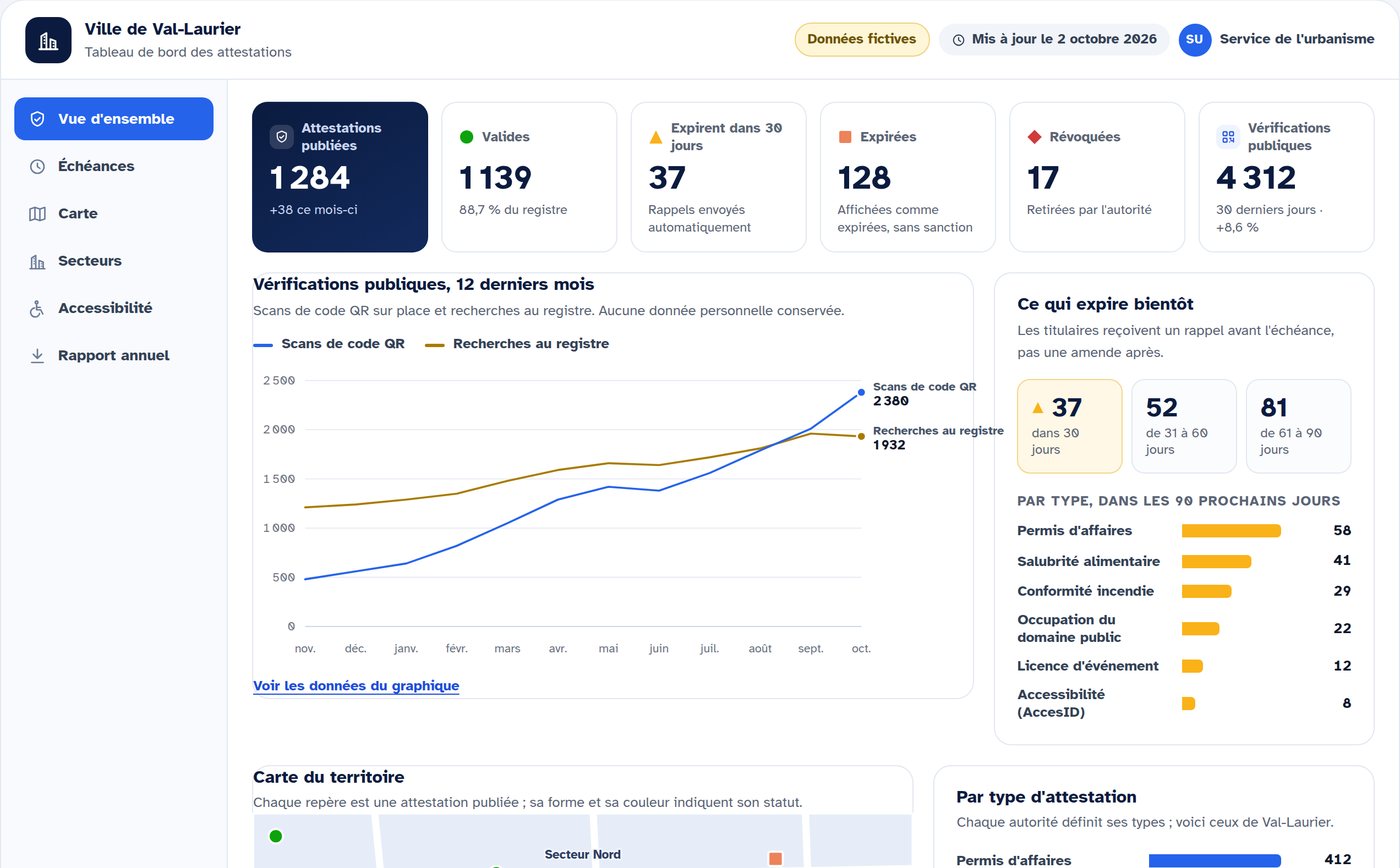This screenshot has height=868, width=1400.
Task: Click the QR code icon on Vérifications publiques card
Action: (1229, 137)
